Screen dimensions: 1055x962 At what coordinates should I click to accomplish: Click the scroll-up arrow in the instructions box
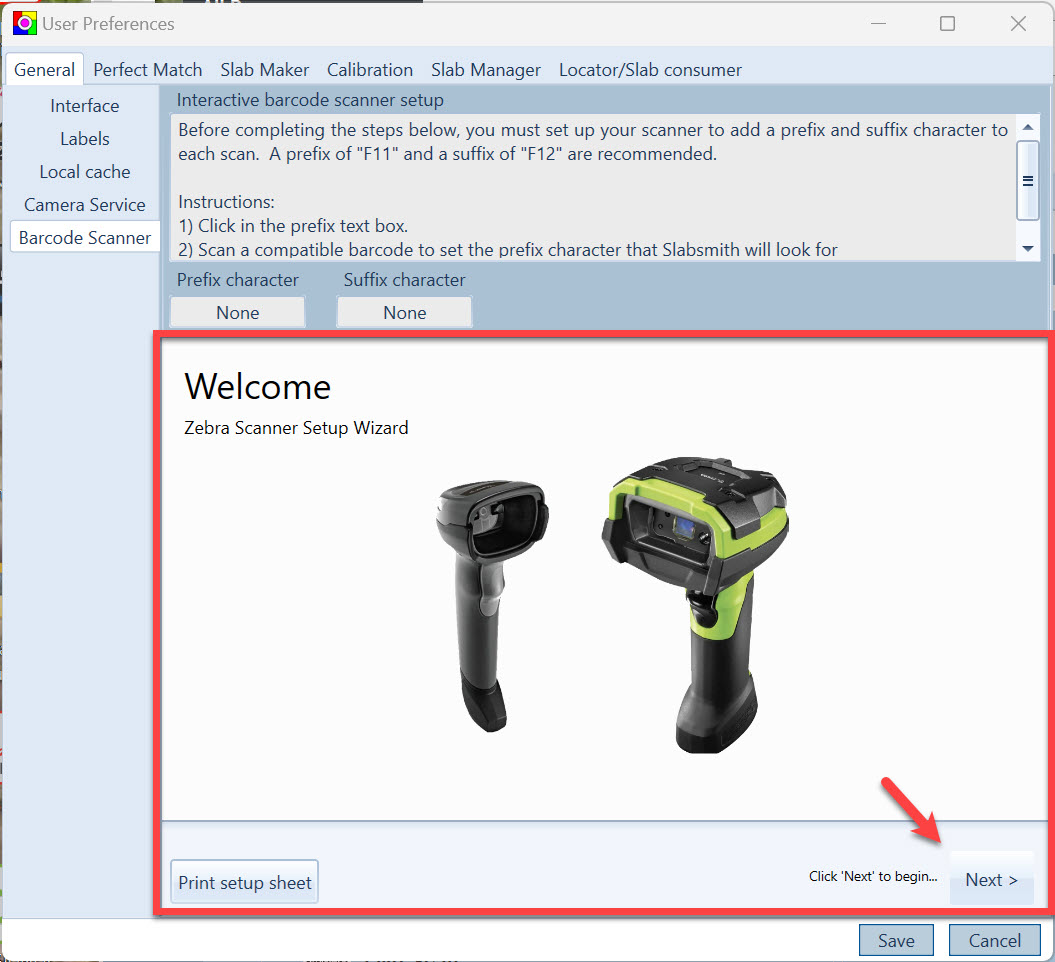[x=1027, y=128]
